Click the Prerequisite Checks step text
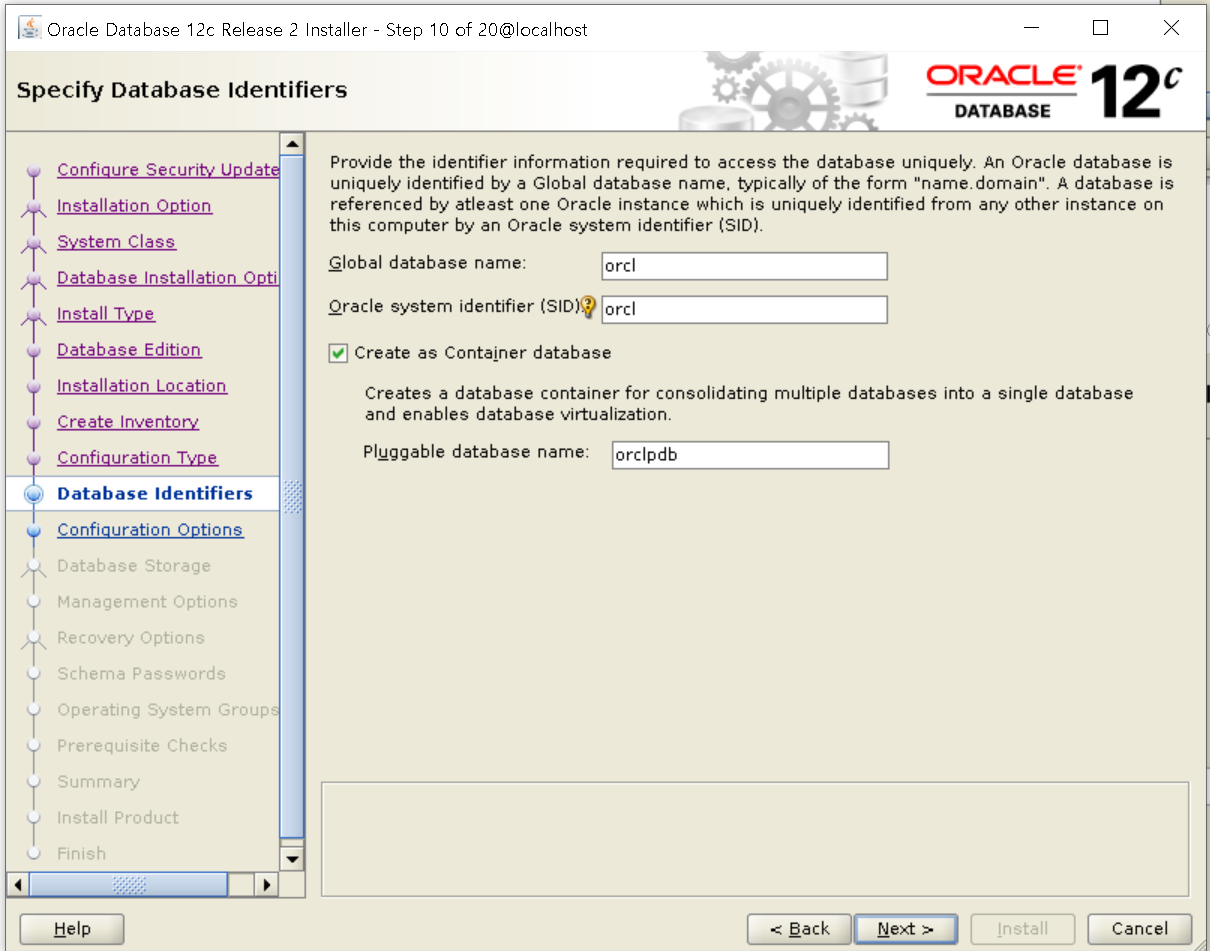The image size is (1210, 951). tap(142, 745)
